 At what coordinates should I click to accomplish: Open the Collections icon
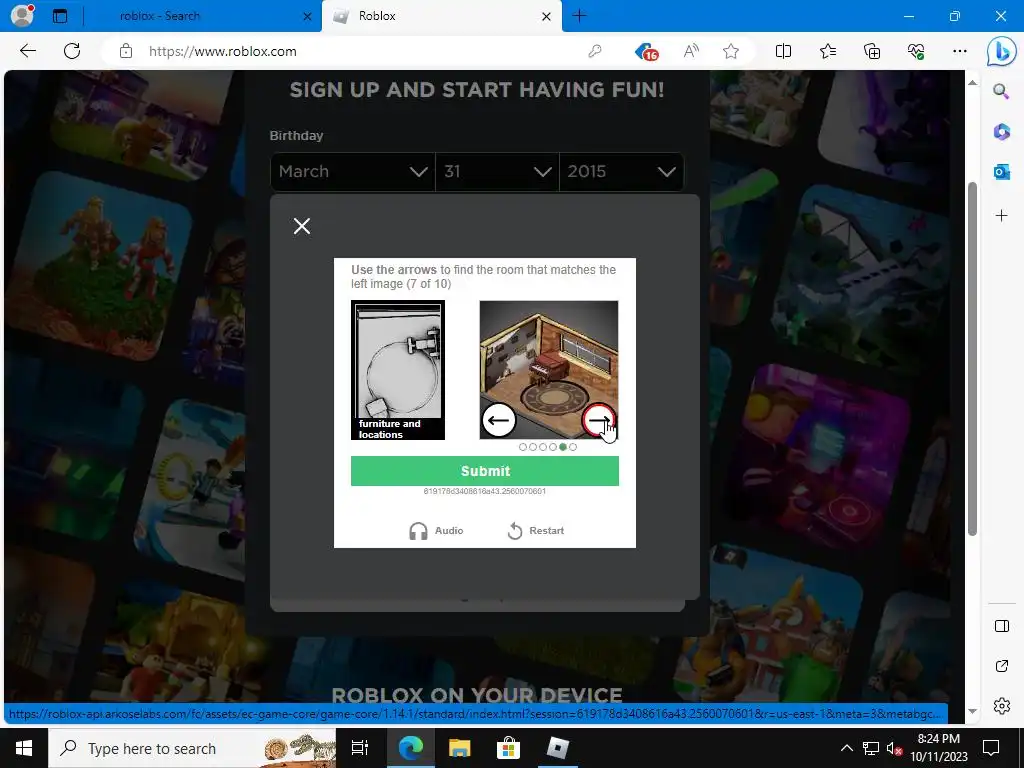coord(872,51)
